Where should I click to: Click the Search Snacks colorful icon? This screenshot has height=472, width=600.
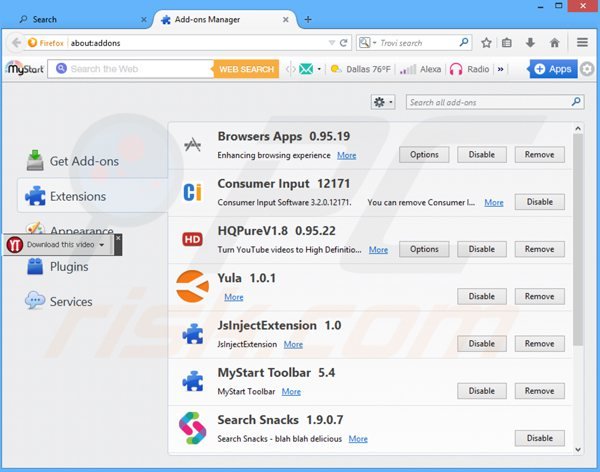(x=192, y=428)
